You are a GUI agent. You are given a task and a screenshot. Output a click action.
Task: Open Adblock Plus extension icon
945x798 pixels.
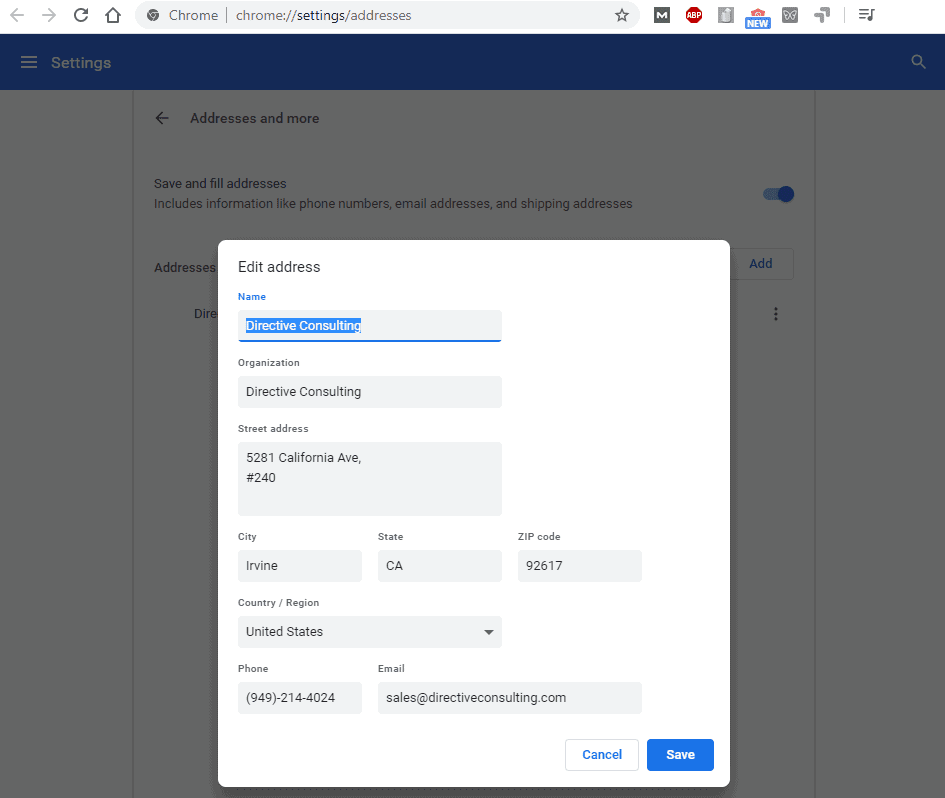pos(694,15)
